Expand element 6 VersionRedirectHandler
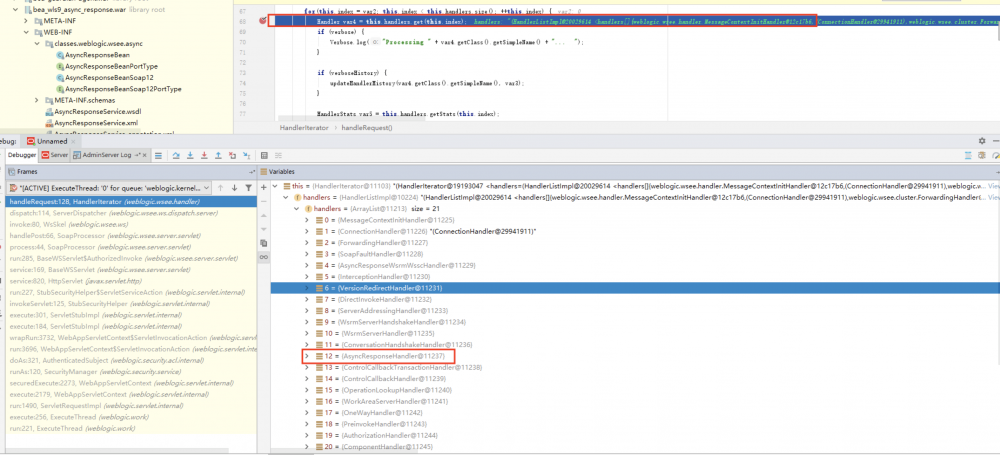The image size is (1000, 455). (307, 288)
